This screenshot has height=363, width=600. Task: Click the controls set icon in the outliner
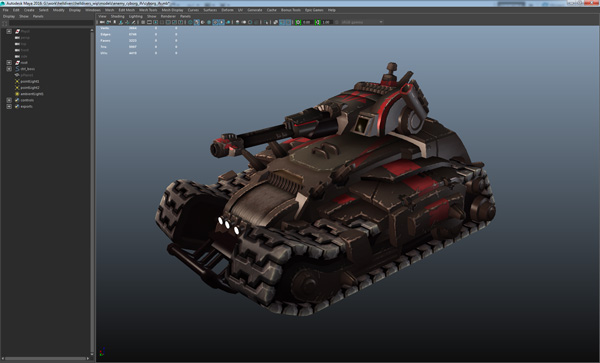[17, 100]
